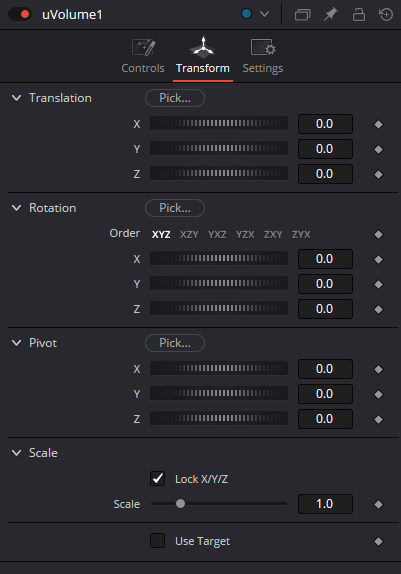Collapse the Pivot section
The image size is (401, 574).
(x=16, y=343)
